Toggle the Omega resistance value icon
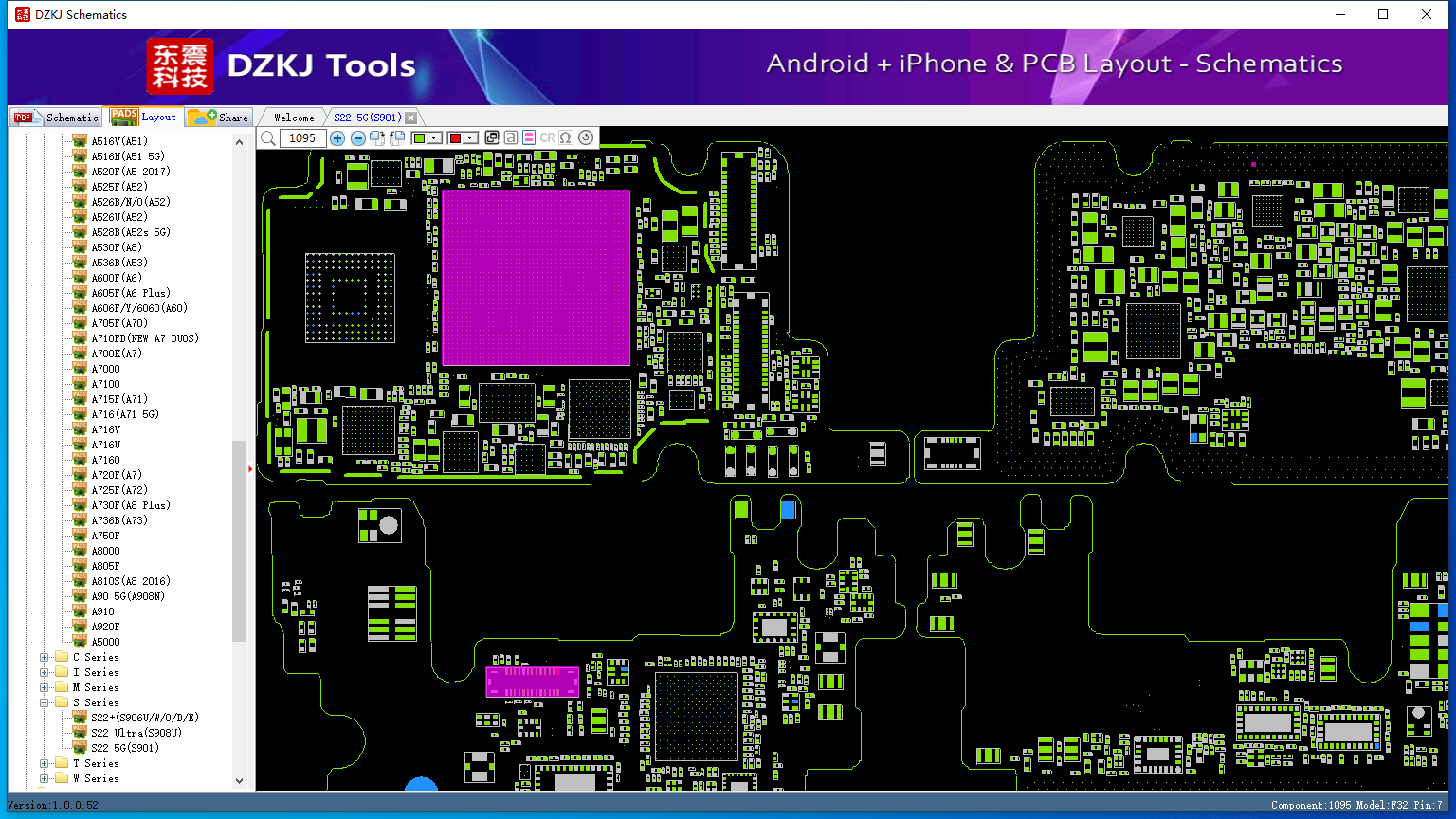 [x=566, y=138]
